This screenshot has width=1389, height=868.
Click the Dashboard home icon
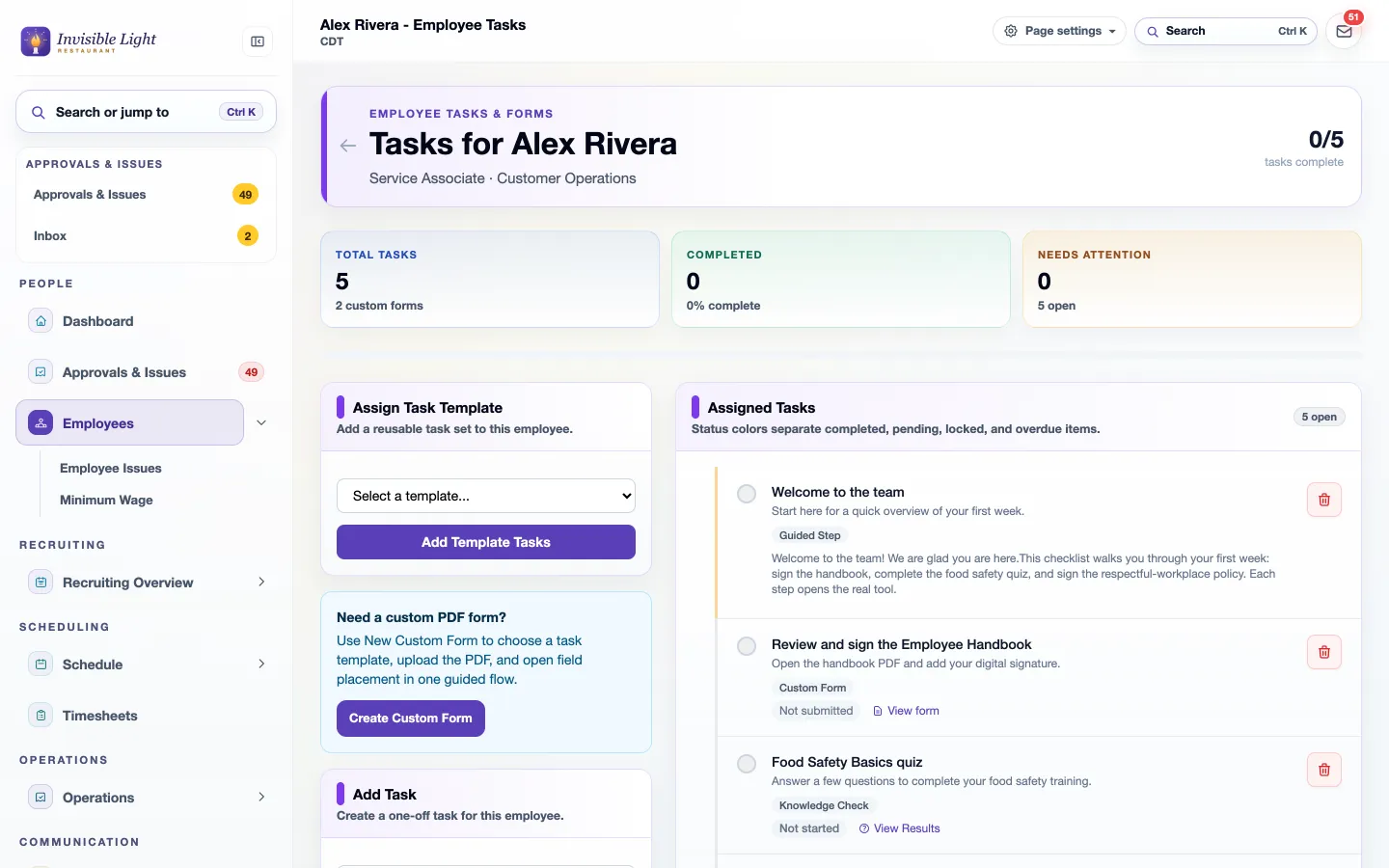coord(41,321)
